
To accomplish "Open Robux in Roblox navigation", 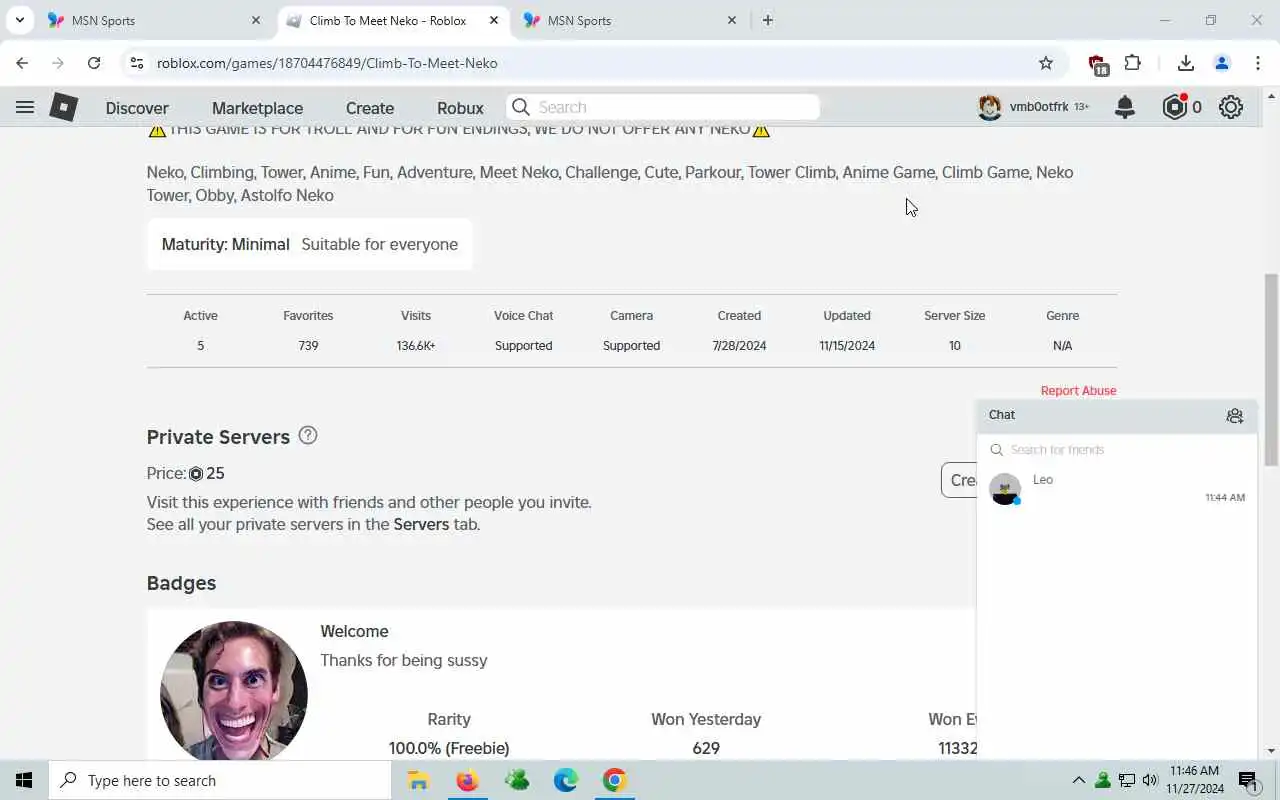I will point(460,108).
